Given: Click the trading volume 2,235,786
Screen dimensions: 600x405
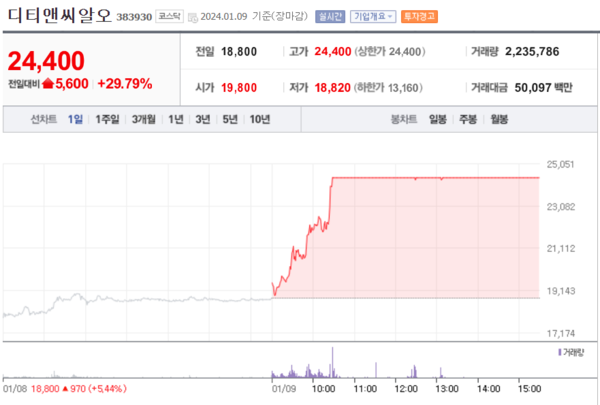Looking at the screenshot, I should (532, 51).
